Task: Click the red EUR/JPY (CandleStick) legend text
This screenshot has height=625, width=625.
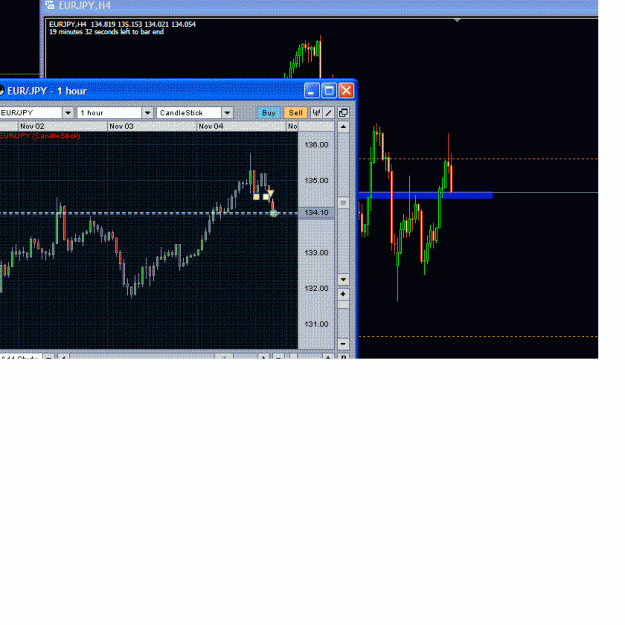Action: (40, 136)
